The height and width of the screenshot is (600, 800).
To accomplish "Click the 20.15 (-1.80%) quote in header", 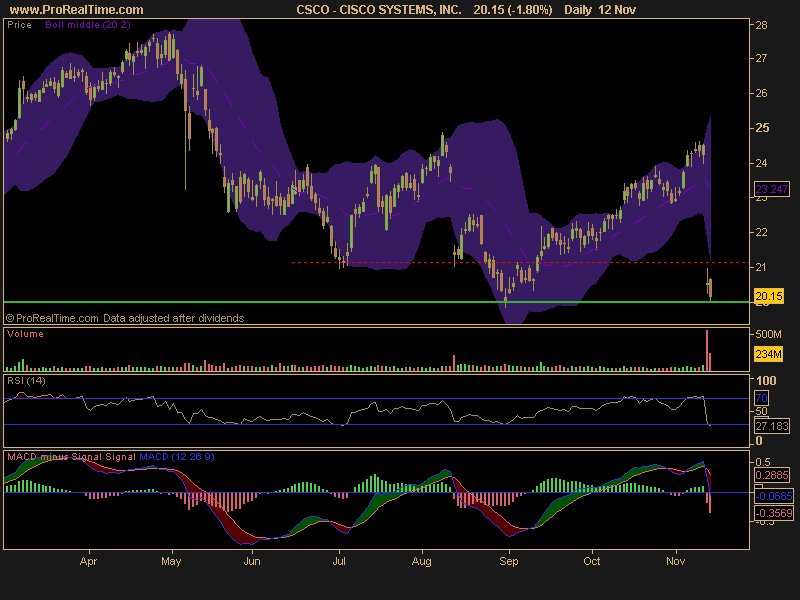I will click(x=512, y=10).
